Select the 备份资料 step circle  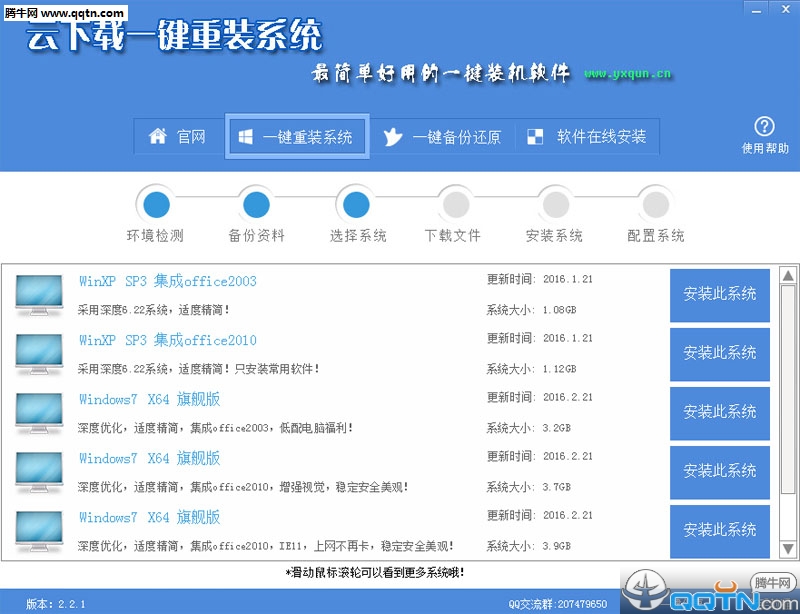(x=256, y=204)
